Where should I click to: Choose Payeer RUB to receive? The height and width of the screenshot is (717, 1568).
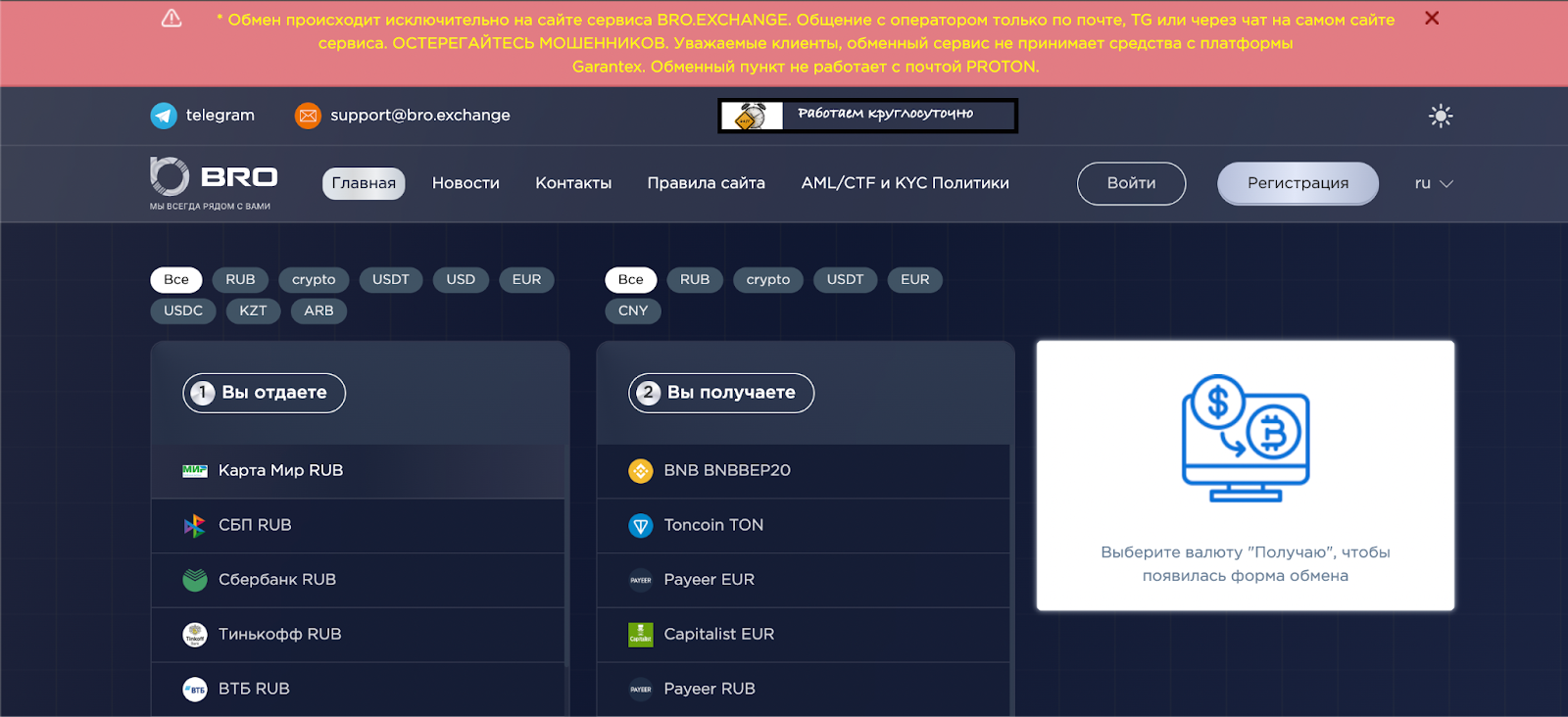coord(804,690)
